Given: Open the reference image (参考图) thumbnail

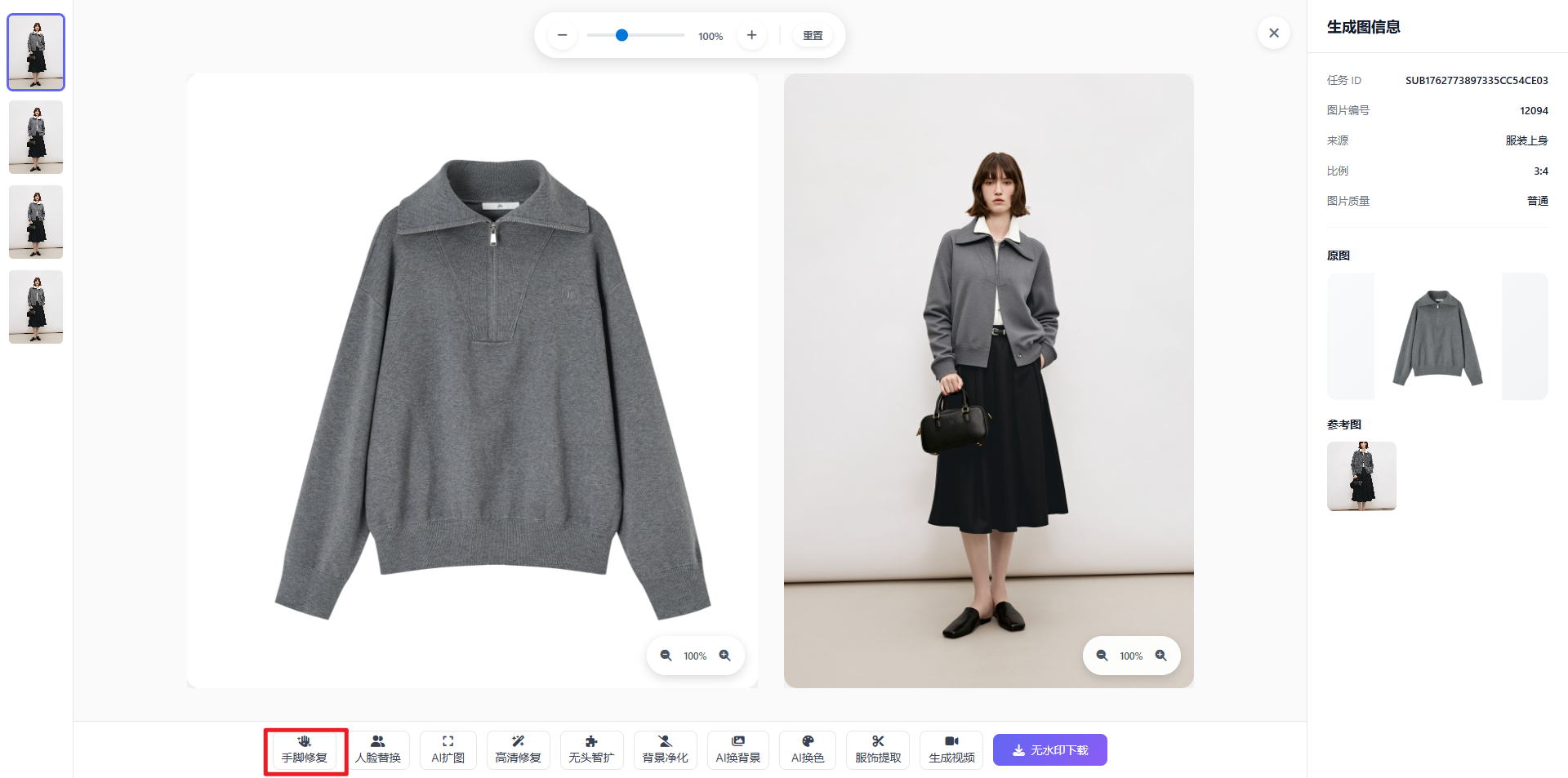Looking at the screenshot, I should pyautogui.click(x=1361, y=476).
